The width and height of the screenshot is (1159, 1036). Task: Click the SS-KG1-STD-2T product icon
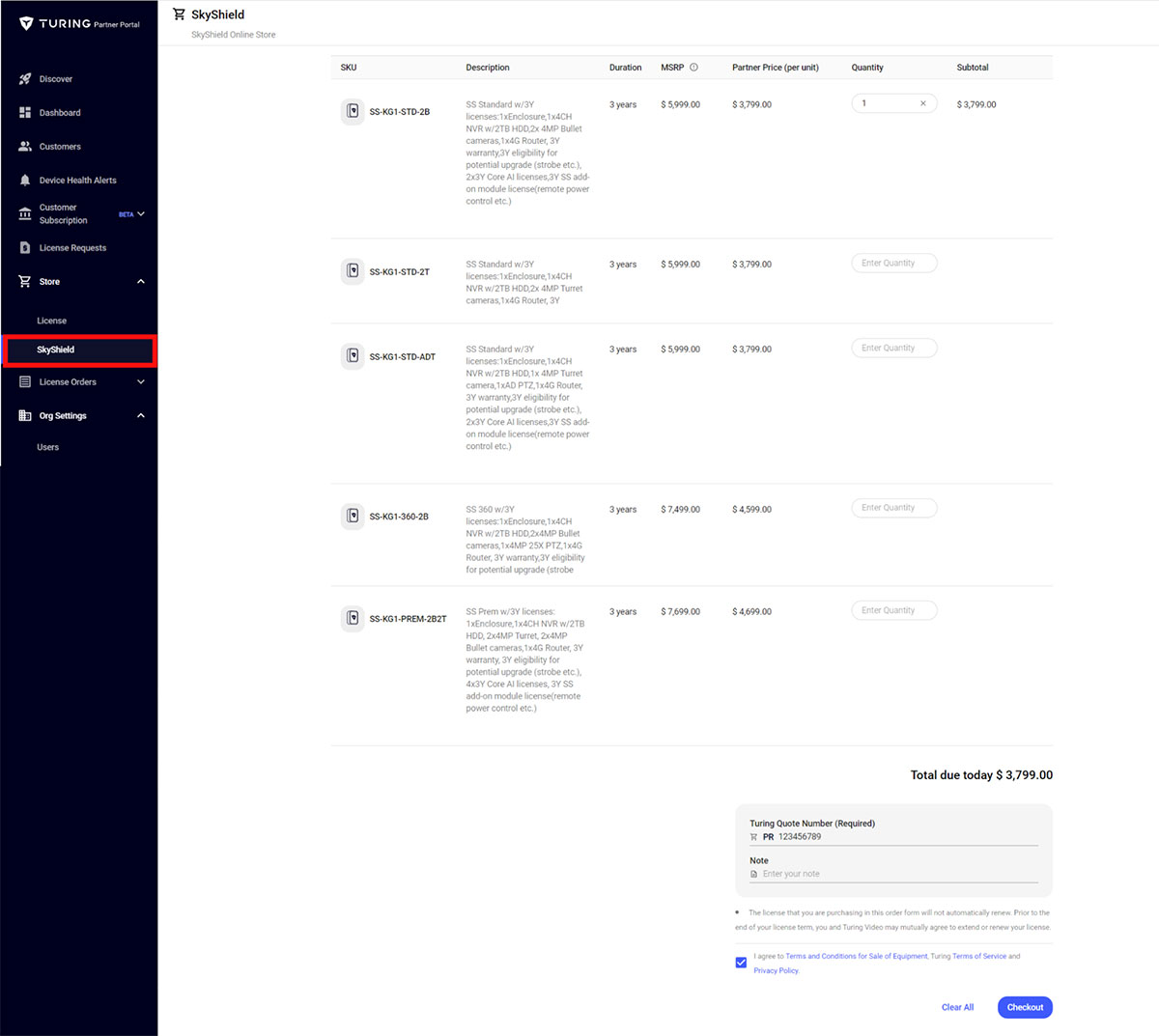pos(353,271)
